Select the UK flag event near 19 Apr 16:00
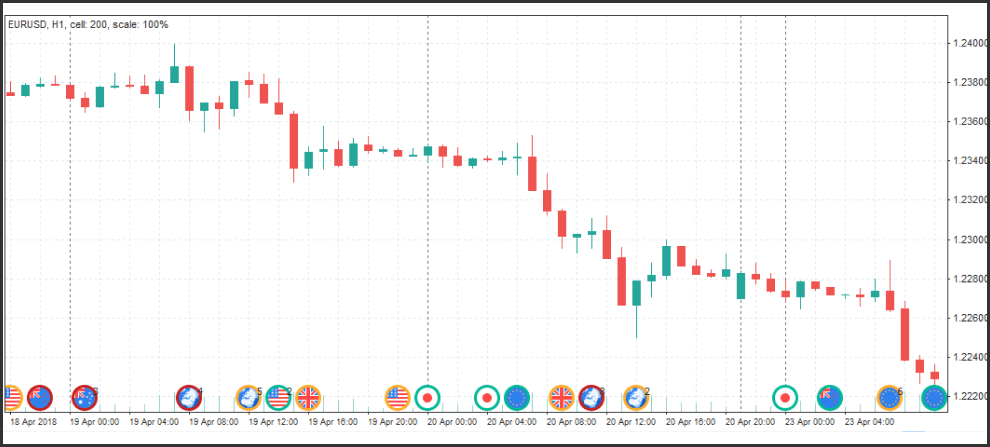The image size is (990, 447). (308, 398)
